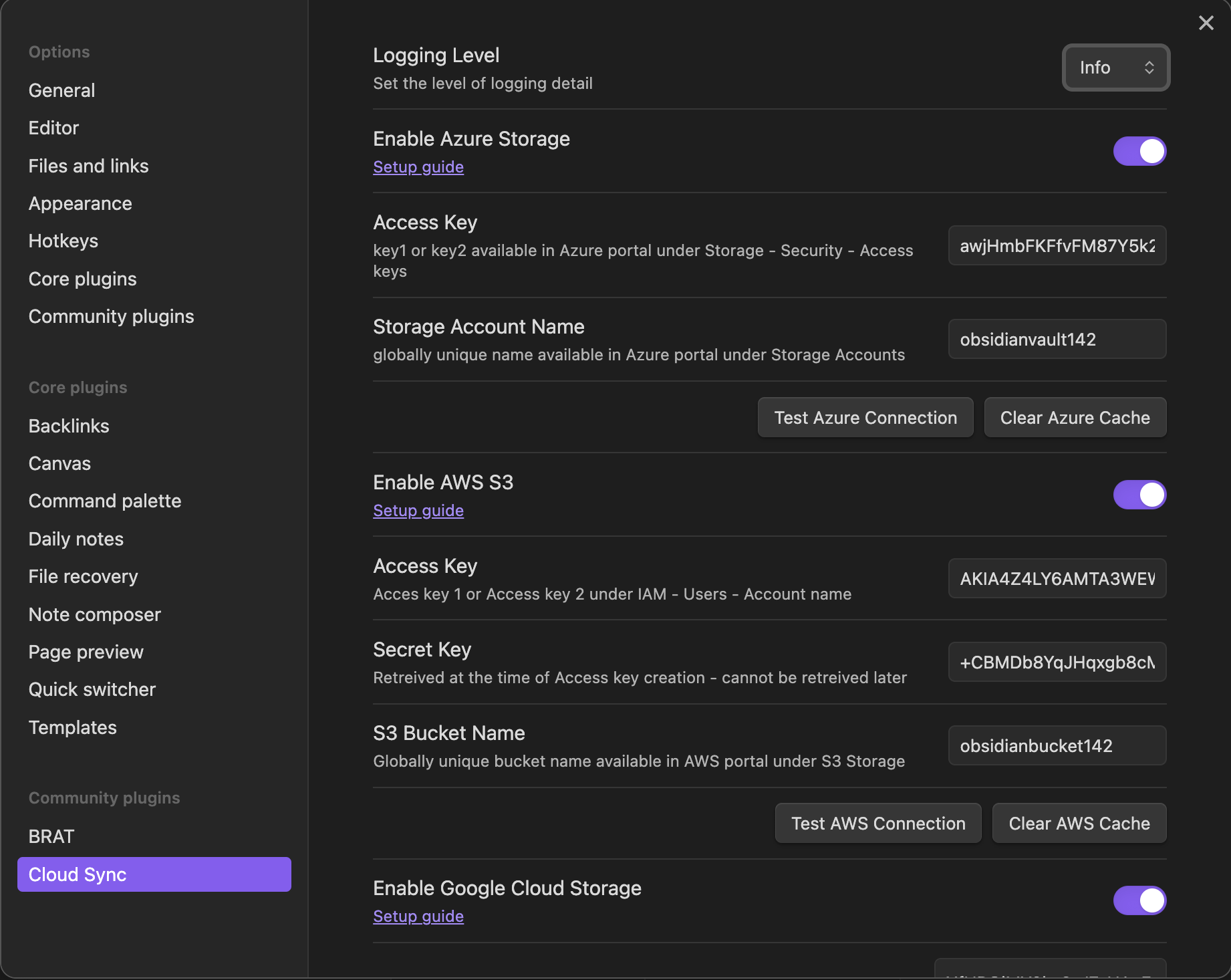Open the Google Cloud Setup guide link
Screen dimensions: 1231x980
[418, 916]
